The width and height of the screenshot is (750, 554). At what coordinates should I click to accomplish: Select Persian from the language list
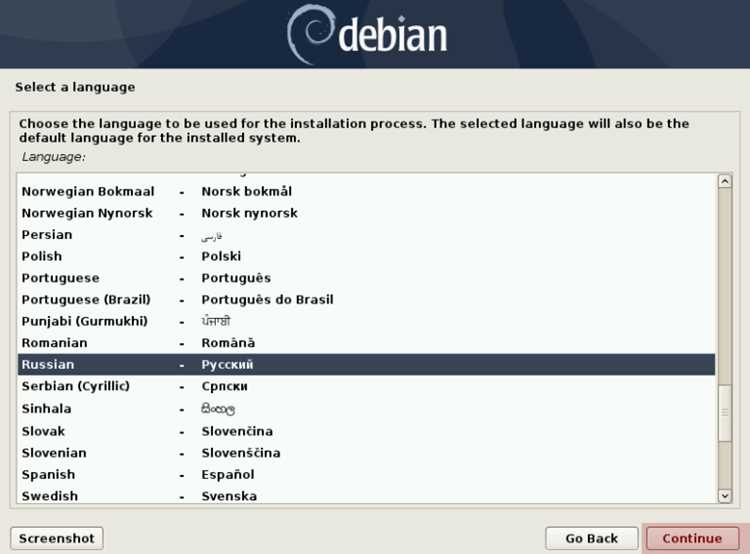(x=366, y=235)
